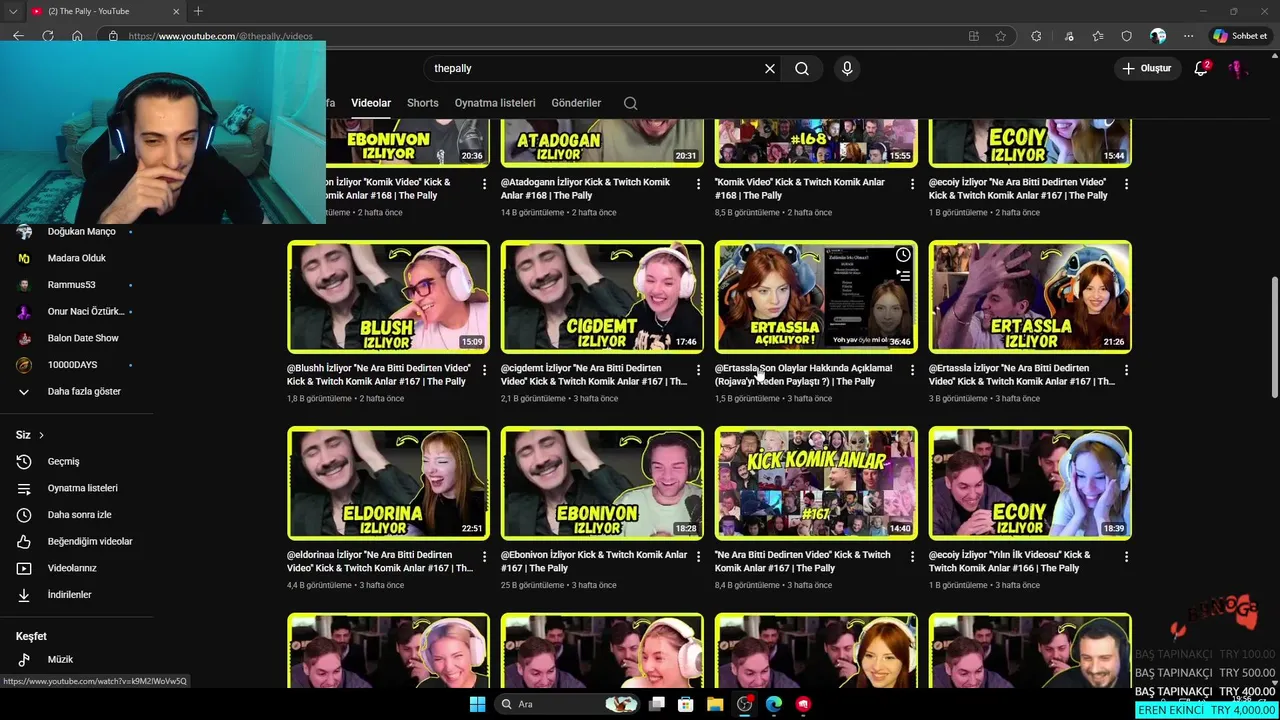Open Microsoft Edge from taskbar
Viewport: 1280px width, 720px height.
pyautogui.click(x=774, y=704)
